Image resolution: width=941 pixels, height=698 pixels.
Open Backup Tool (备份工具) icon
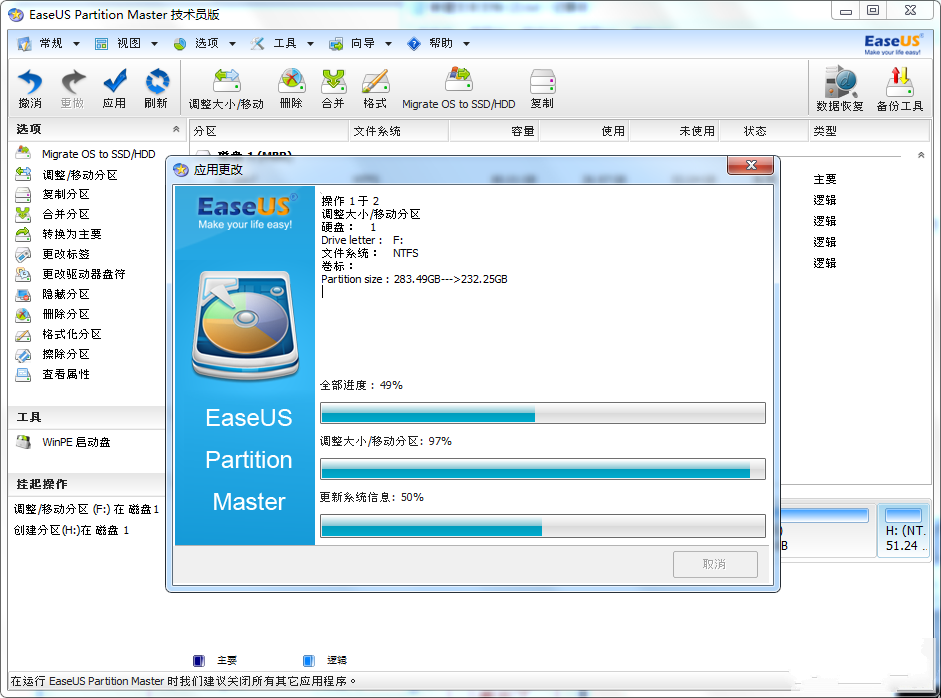coord(900,89)
